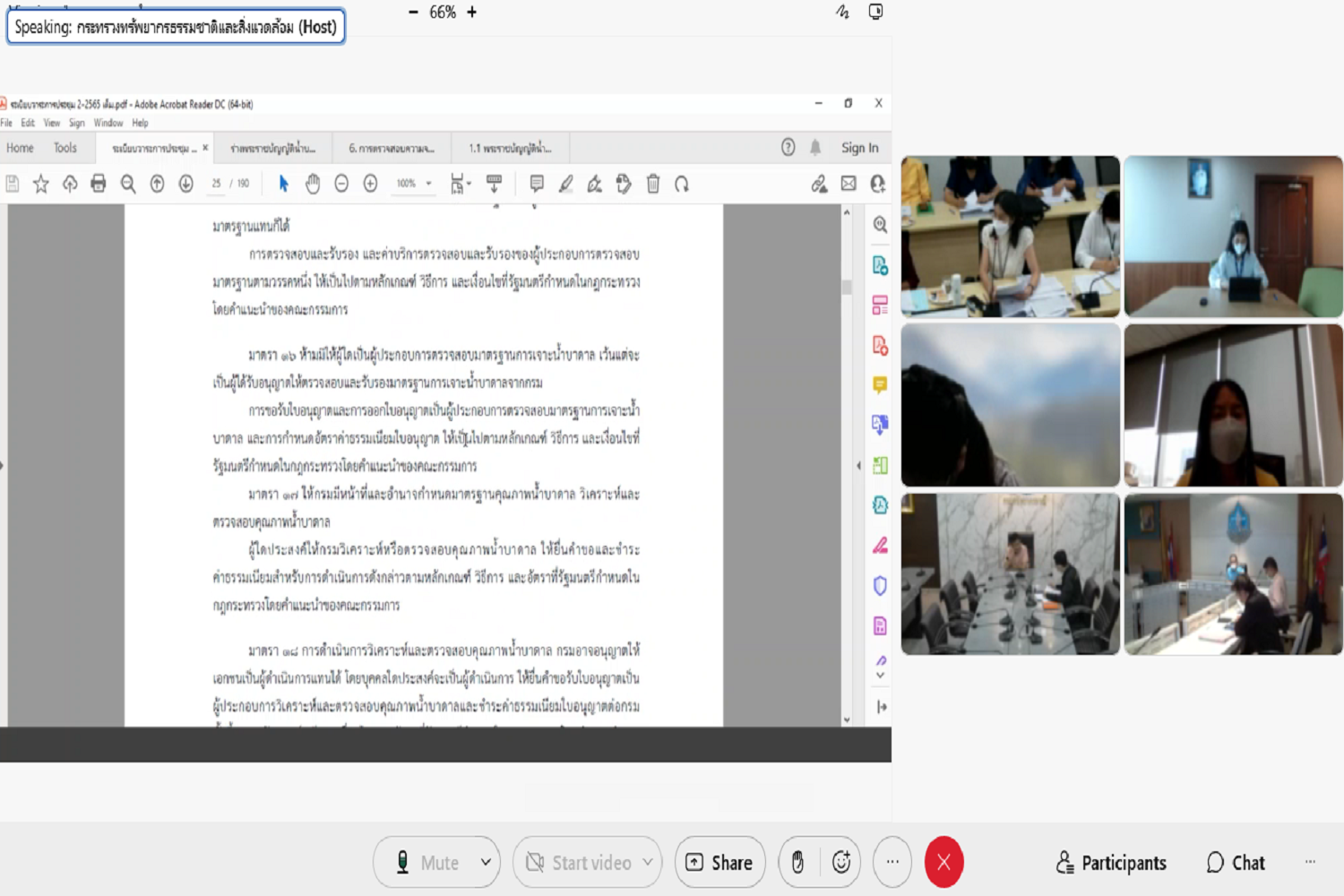Open the pink Organize Pages tool
This screenshot has height=896, width=1344.
click(880, 305)
